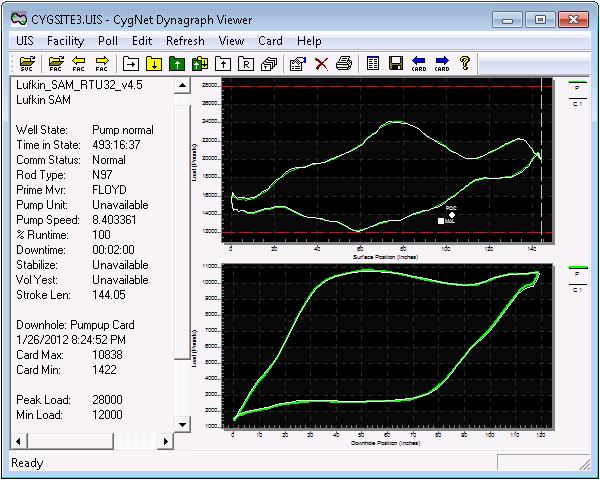Open the Poll menu

(108, 41)
